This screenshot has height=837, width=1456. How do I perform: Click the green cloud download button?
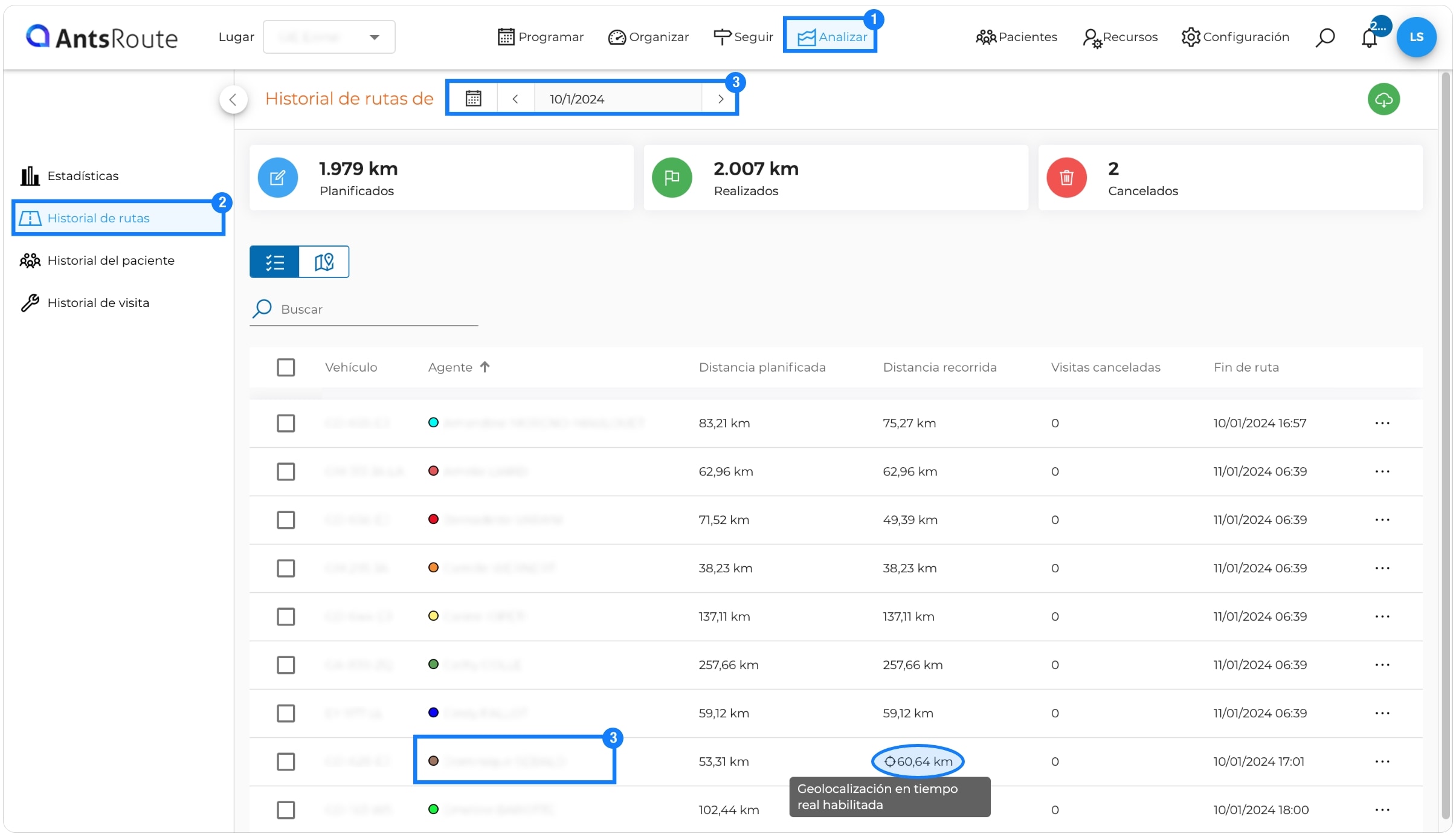coord(1384,99)
